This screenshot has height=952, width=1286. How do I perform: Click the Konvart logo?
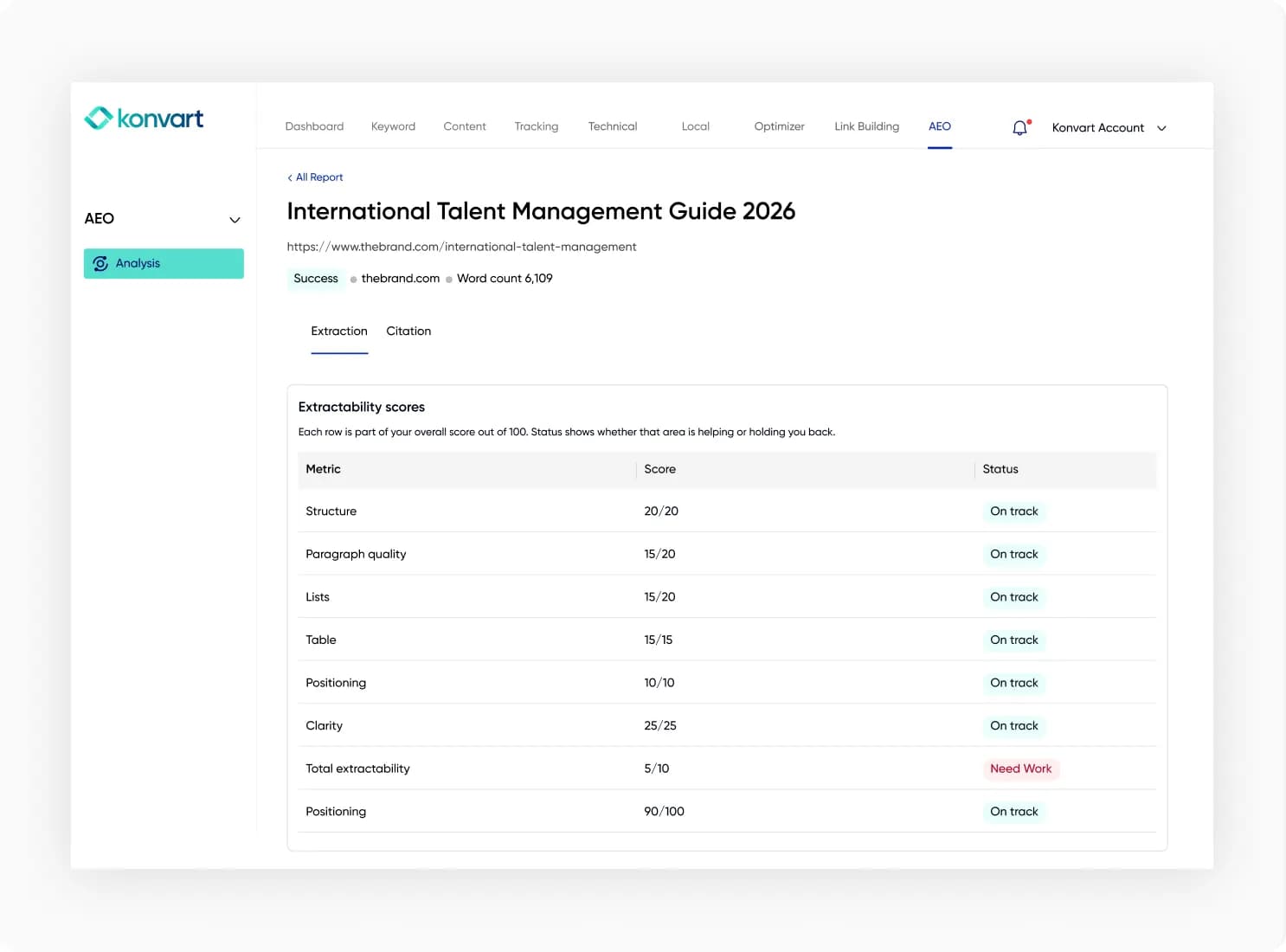coord(144,118)
